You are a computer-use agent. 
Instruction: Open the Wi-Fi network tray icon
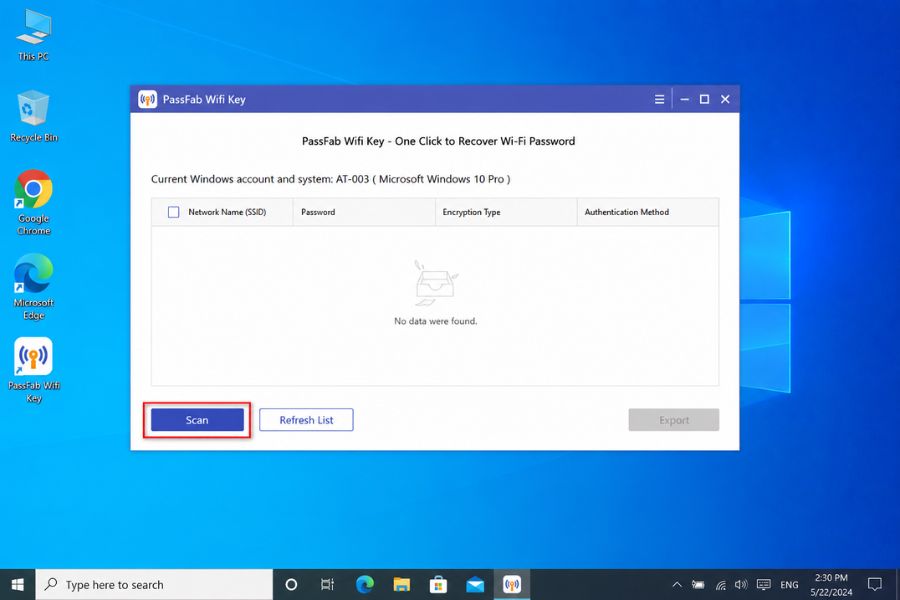click(x=720, y=584)
